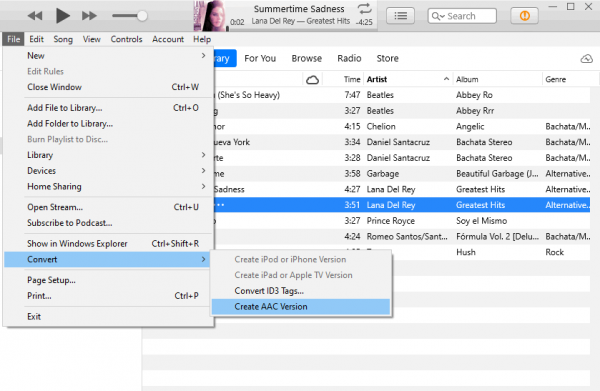The image size is (600, 391).
Task: Select the Romeo Santos row
Action: [x=402, y=236]
